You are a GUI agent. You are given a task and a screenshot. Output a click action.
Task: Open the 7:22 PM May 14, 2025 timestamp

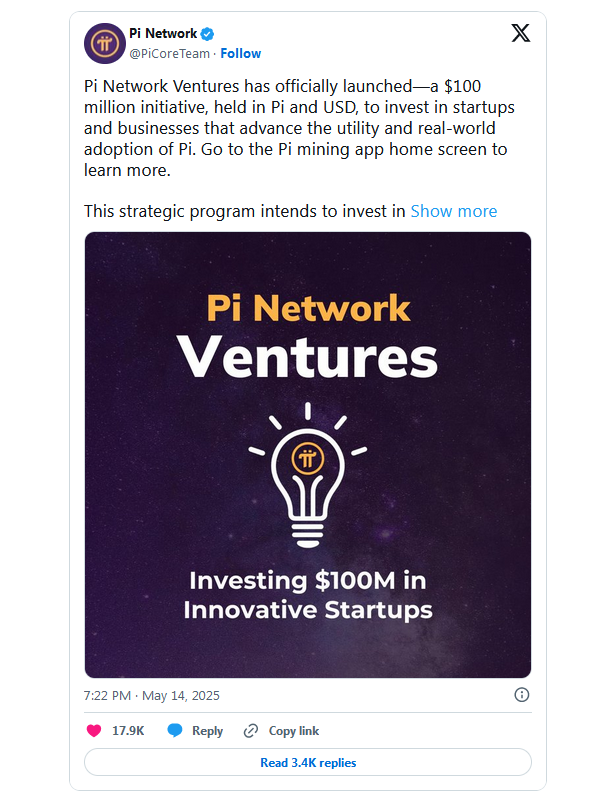point(152,695)
